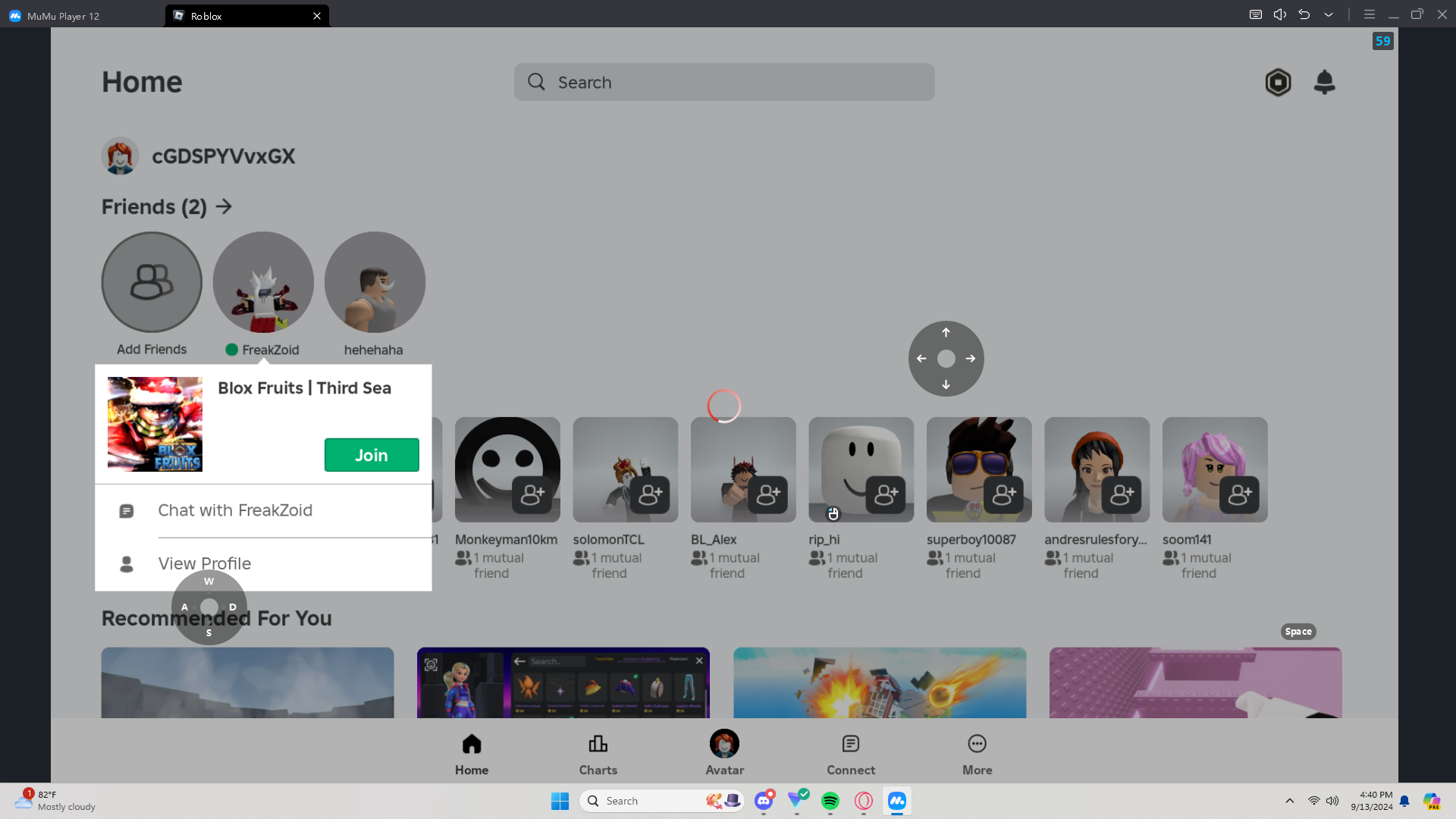
Task: Click the left arrow on the direction pad
Action: tap(921, 359)
